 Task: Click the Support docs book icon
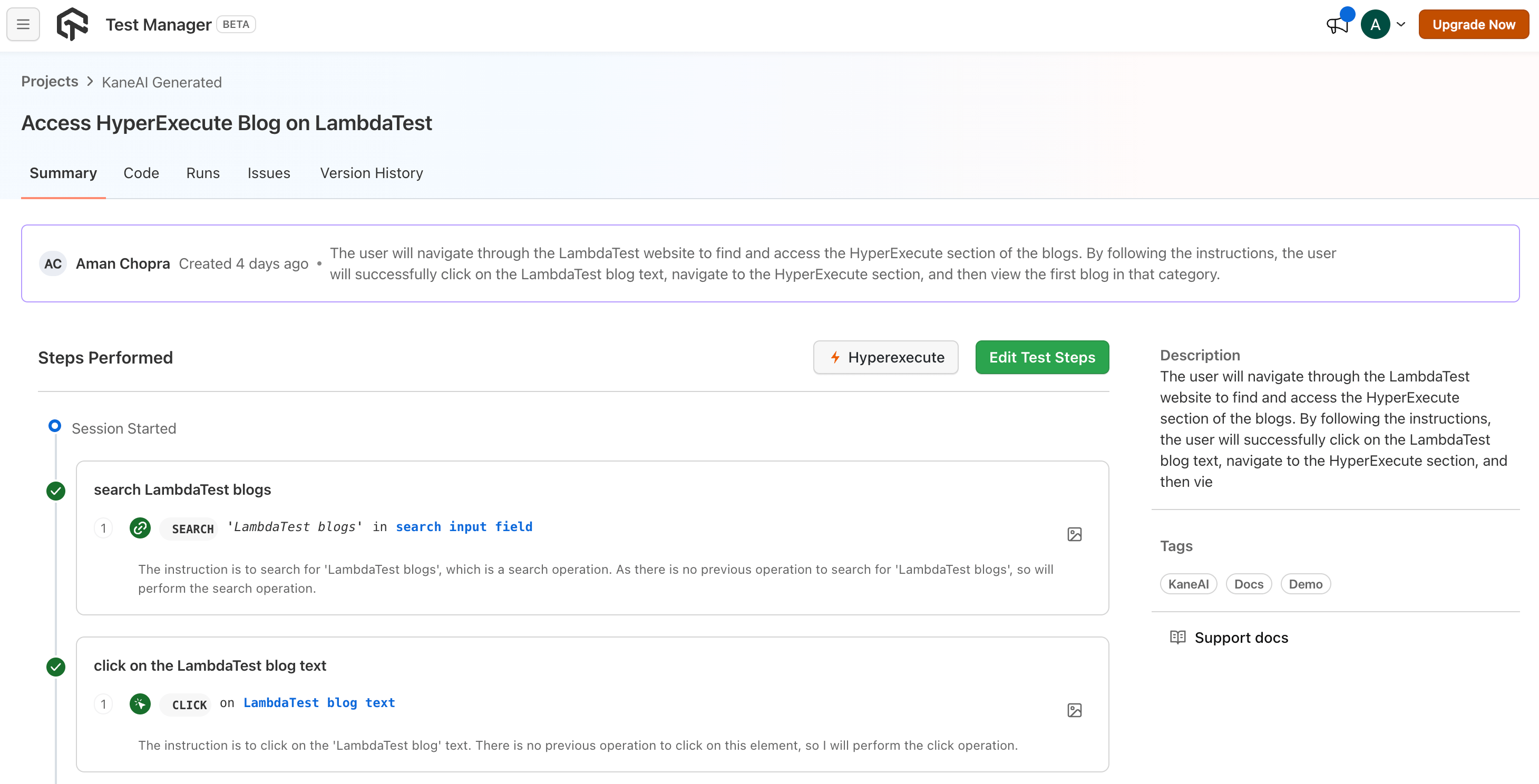pyautogui.click(x=1177, y=637)
